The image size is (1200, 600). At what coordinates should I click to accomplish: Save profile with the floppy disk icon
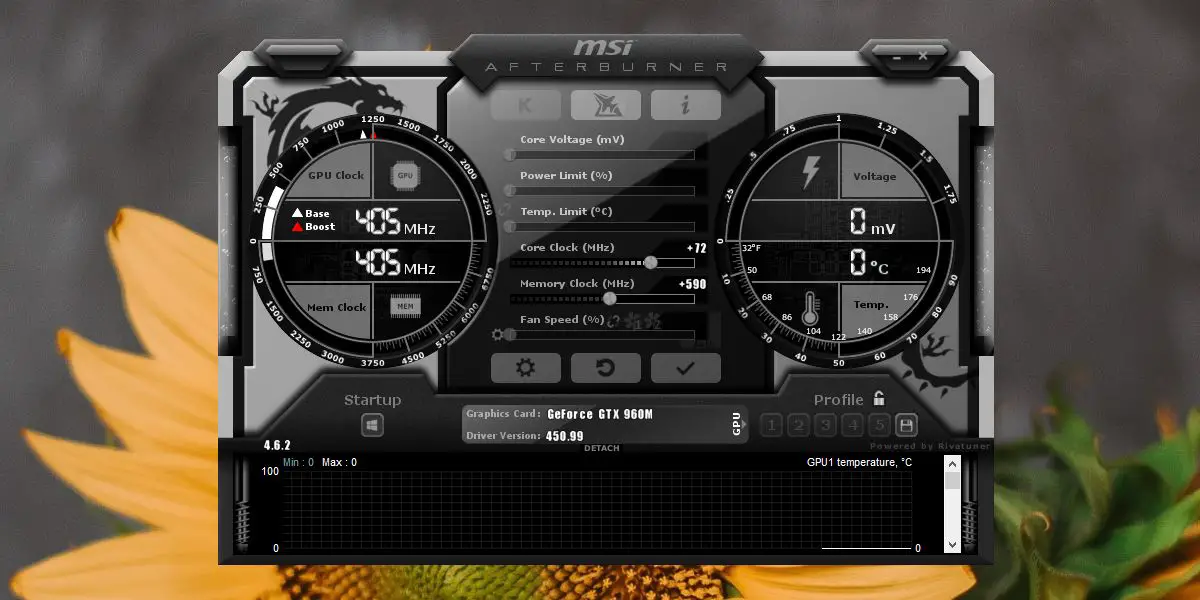(x=906, y=425)
